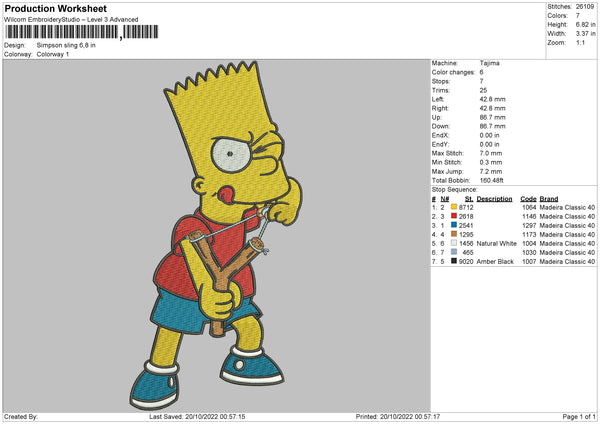Image resolution: width=600 pixels, height=424 pixels.
Task: Click the 'Production Worksheet' heading
Action: 55,8
